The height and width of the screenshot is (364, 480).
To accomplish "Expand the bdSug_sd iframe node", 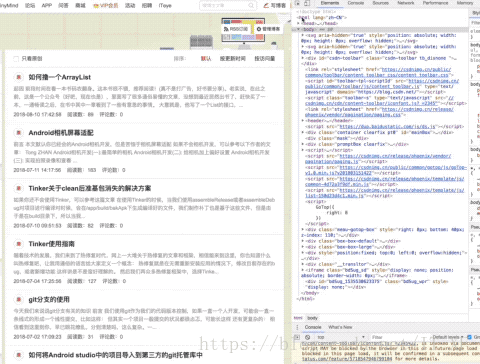I will (303, 270).
